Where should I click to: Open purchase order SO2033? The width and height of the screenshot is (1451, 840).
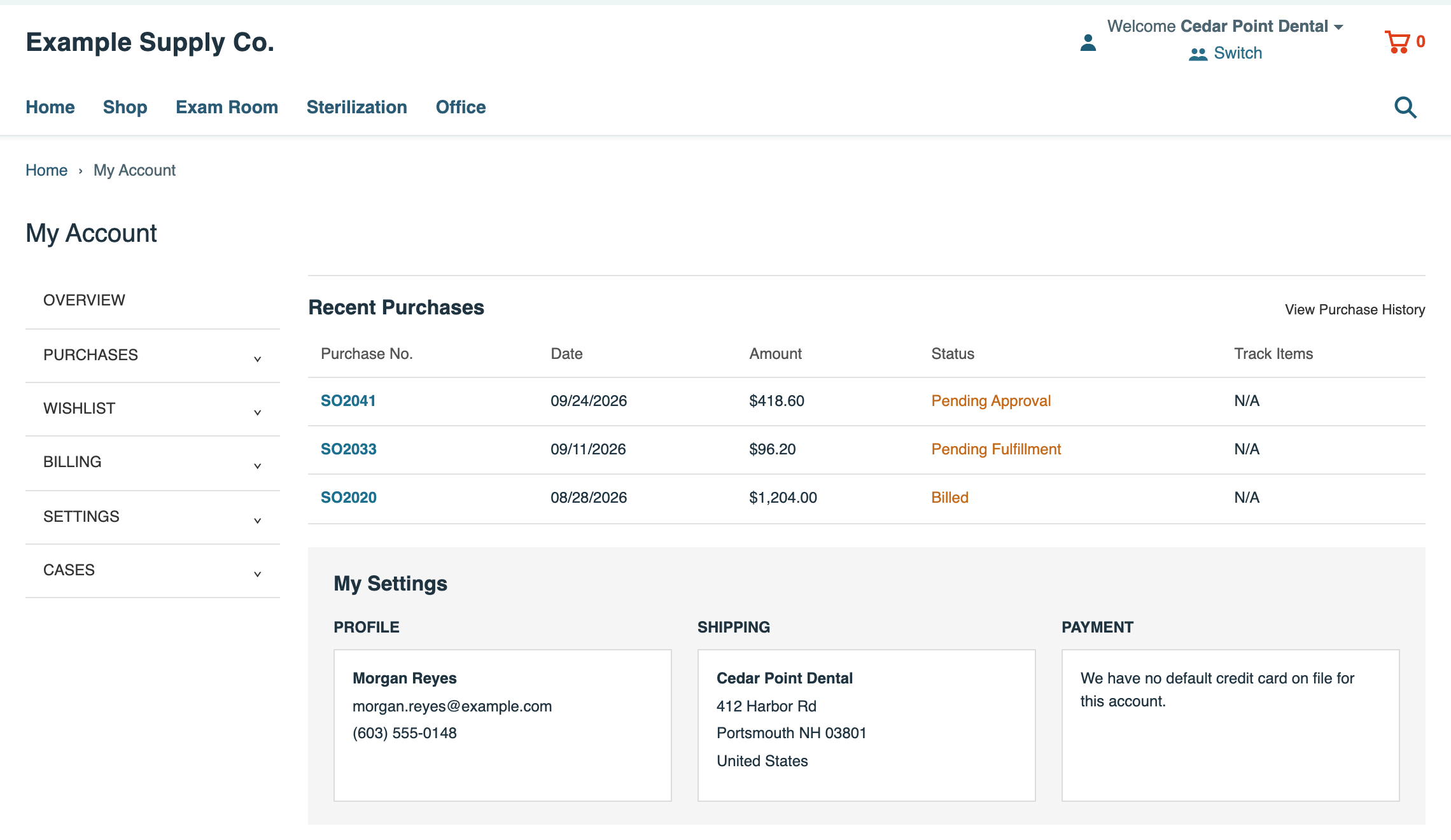coord(349,449)
